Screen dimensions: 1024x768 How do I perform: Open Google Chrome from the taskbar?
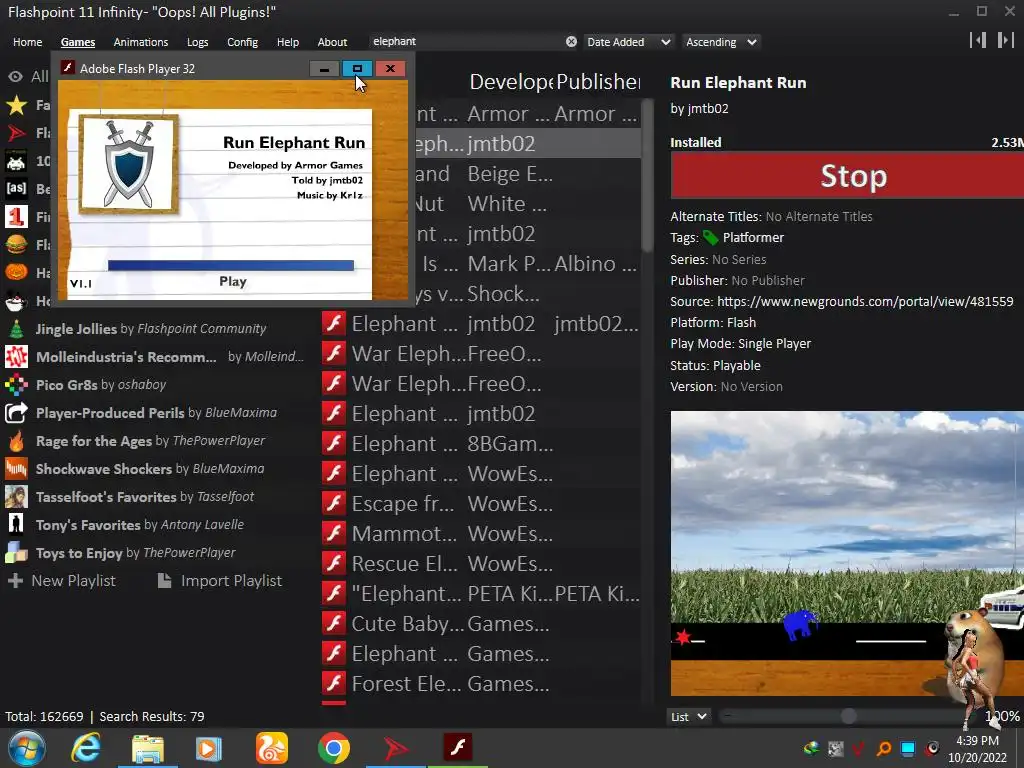(334, 748)
